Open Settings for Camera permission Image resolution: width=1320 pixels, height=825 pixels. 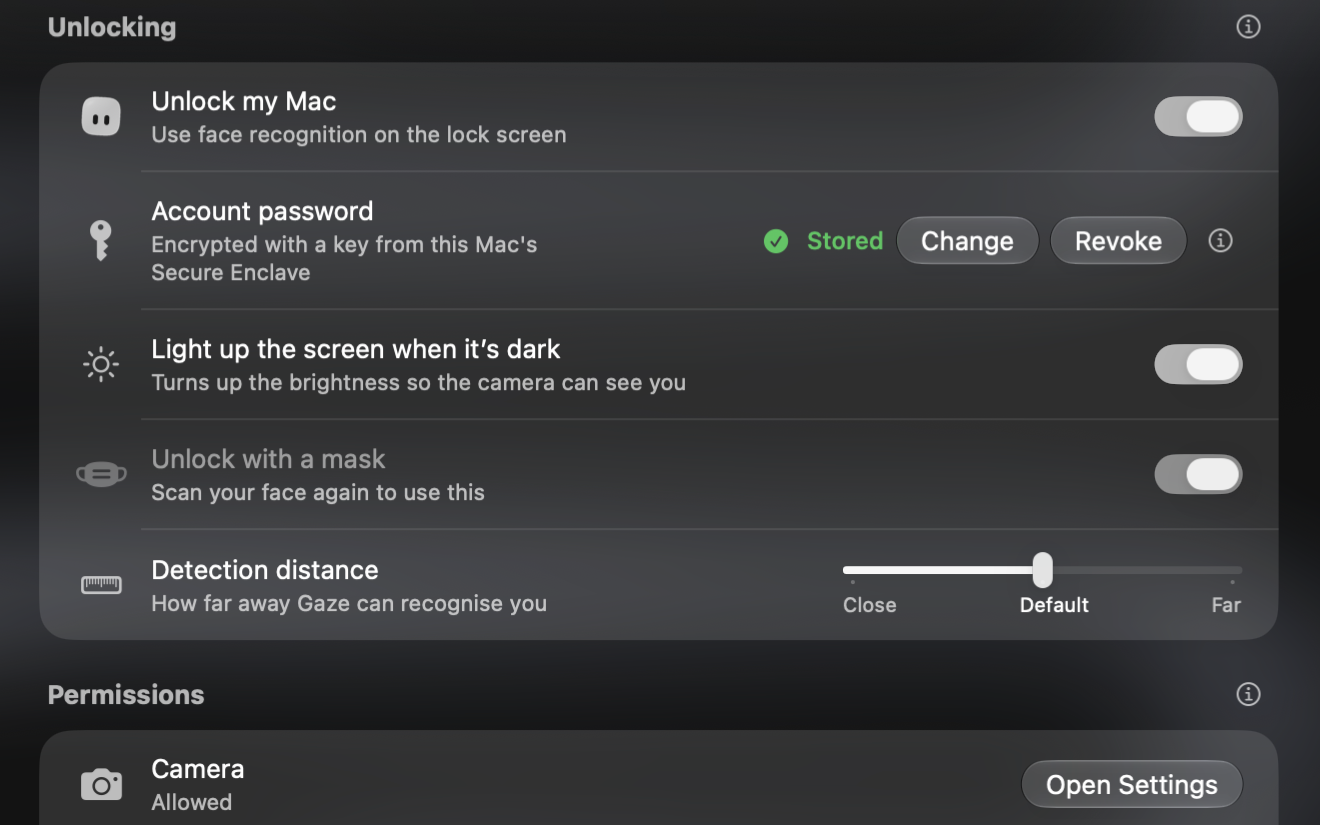pos(1132,785)
